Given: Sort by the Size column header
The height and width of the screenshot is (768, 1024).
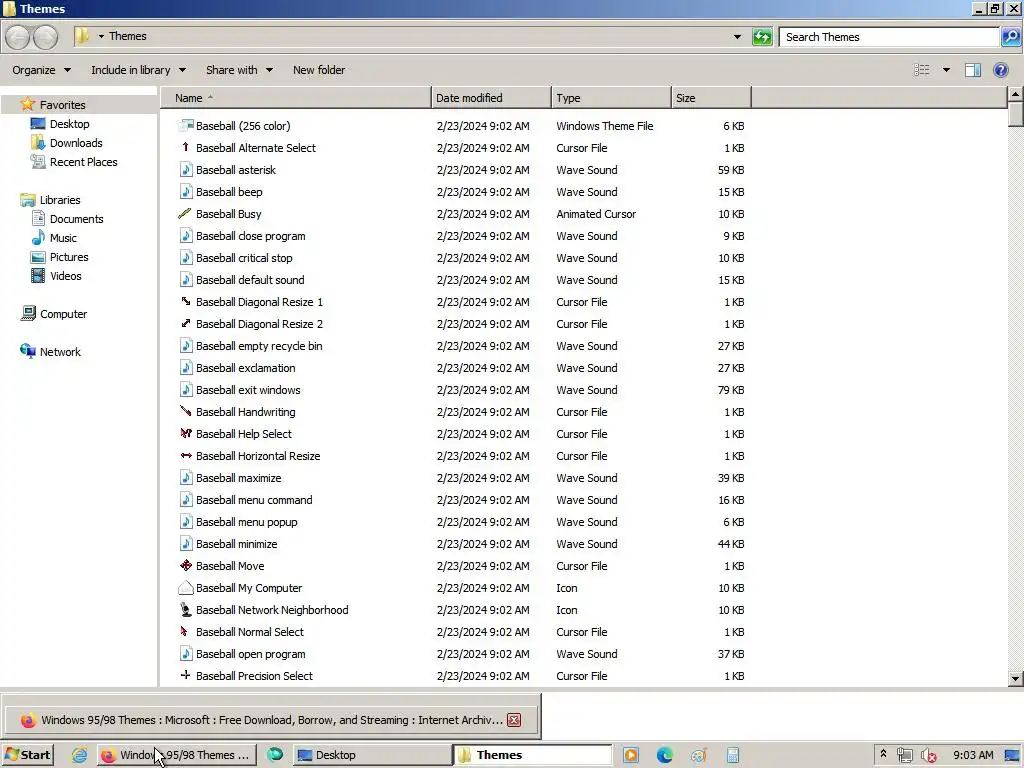Looking at the screenshot, I should 711,98.
